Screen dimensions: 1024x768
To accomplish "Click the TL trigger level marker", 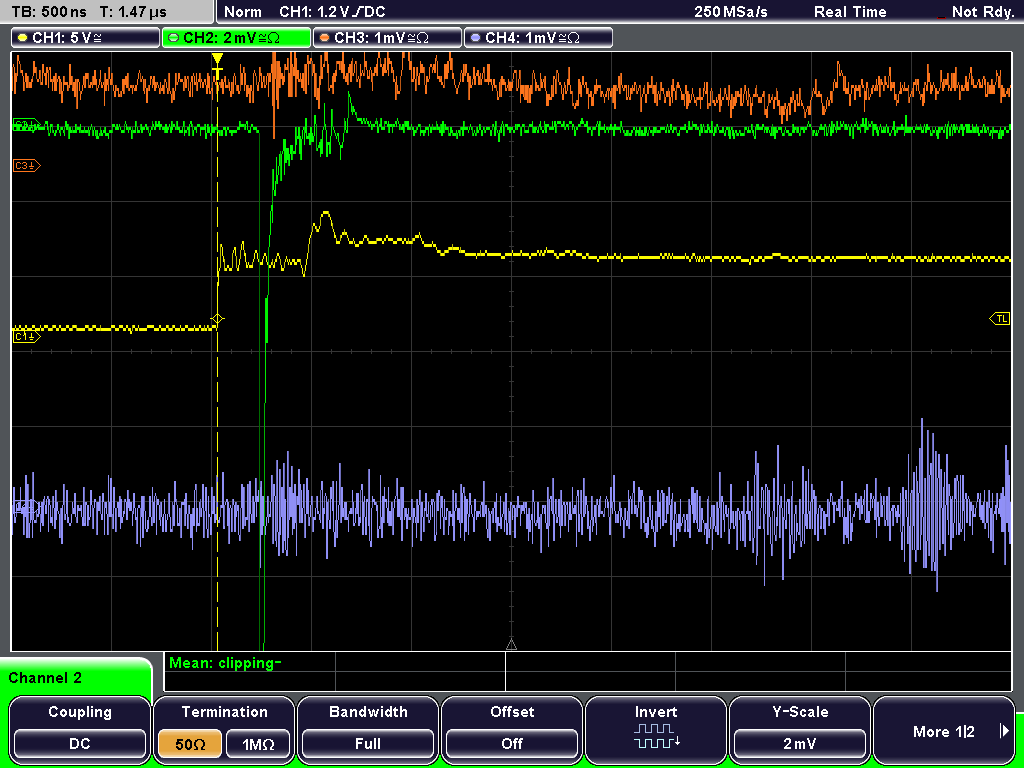I will (1000, 319).
